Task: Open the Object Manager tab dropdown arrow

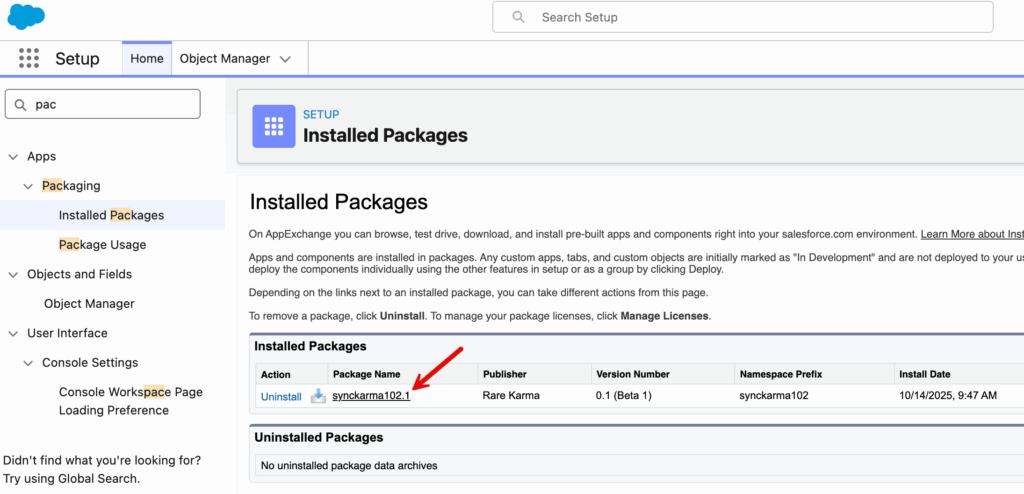Action: point(285,59)
